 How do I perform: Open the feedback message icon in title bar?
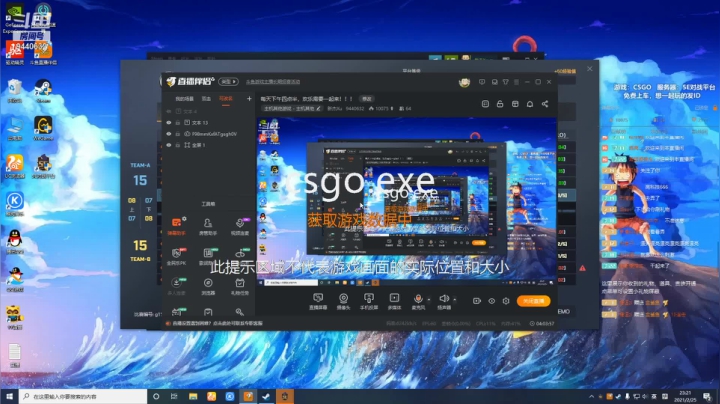[x=482, y=82]
